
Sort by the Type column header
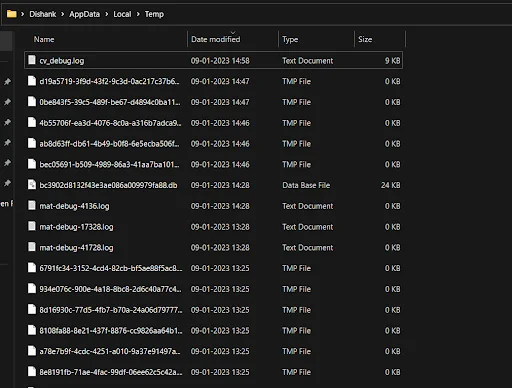(290, 39)
